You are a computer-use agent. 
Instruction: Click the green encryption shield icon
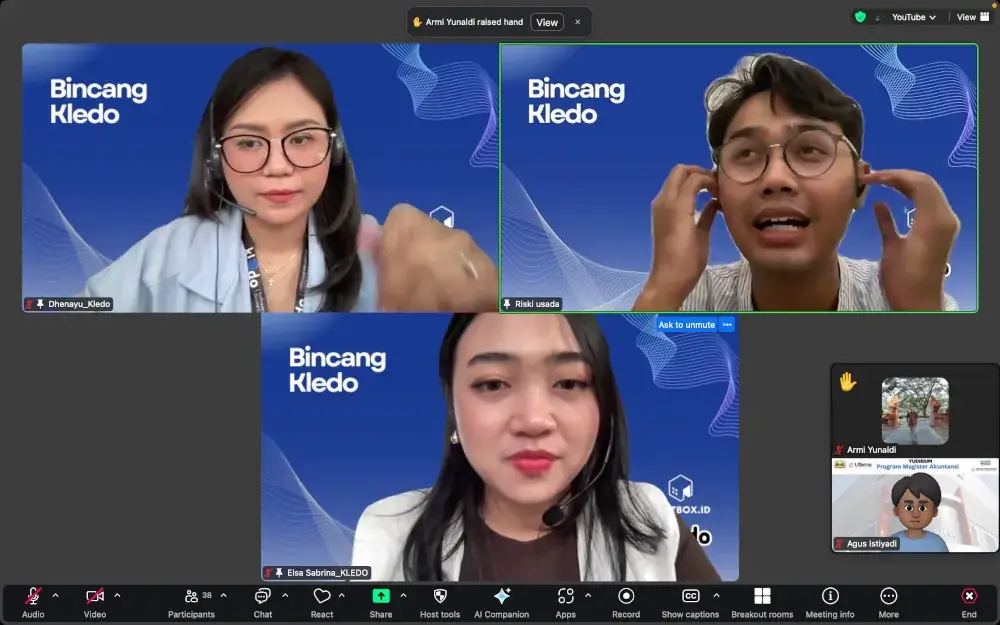860,17
